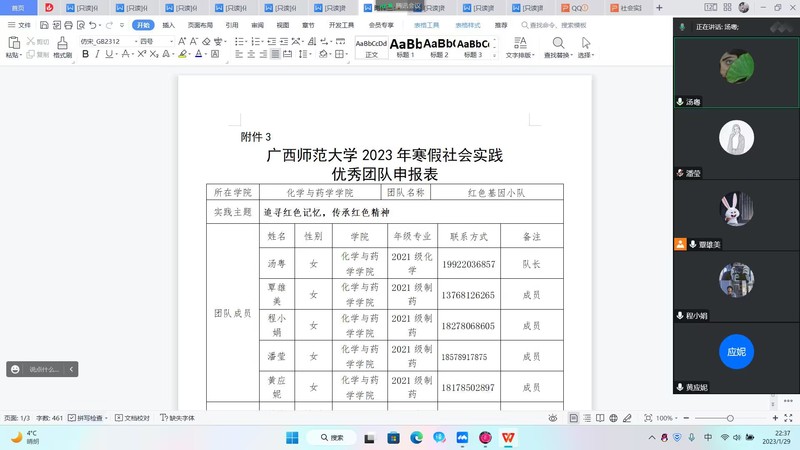
Task: Switch to the 页面布局 tab
Action: click(200, 25)
